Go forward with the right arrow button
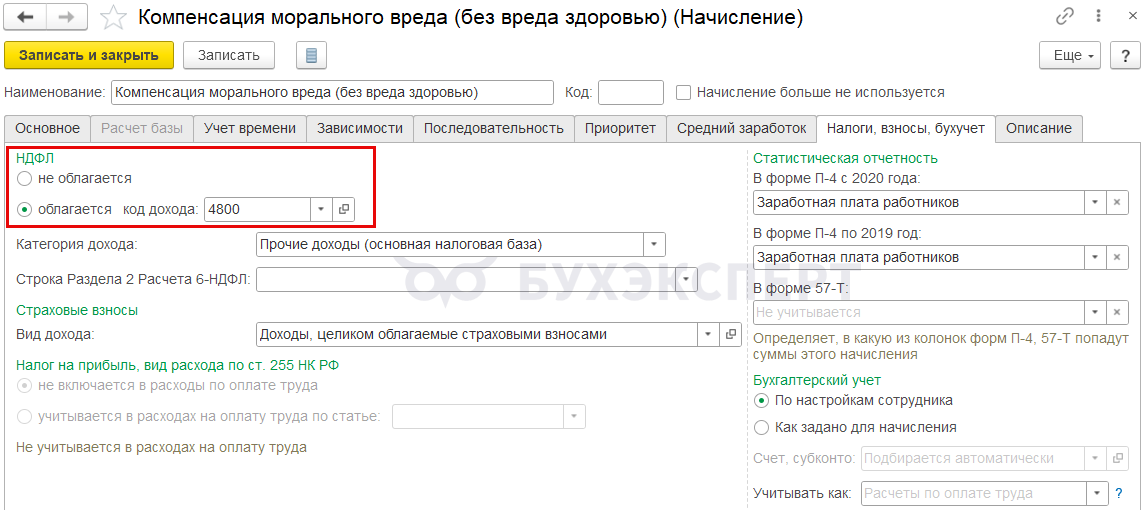The width and height of the screenshot is (1145, 510). (66, 18)
